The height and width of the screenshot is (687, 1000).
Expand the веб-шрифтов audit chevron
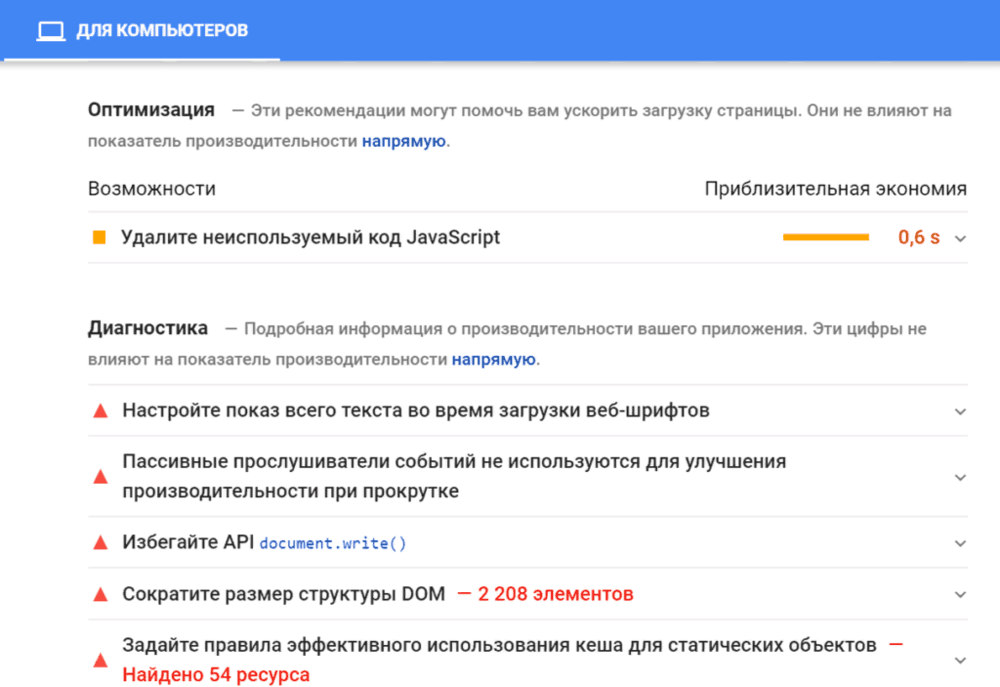pyautogui.click(x=960, y=412)
